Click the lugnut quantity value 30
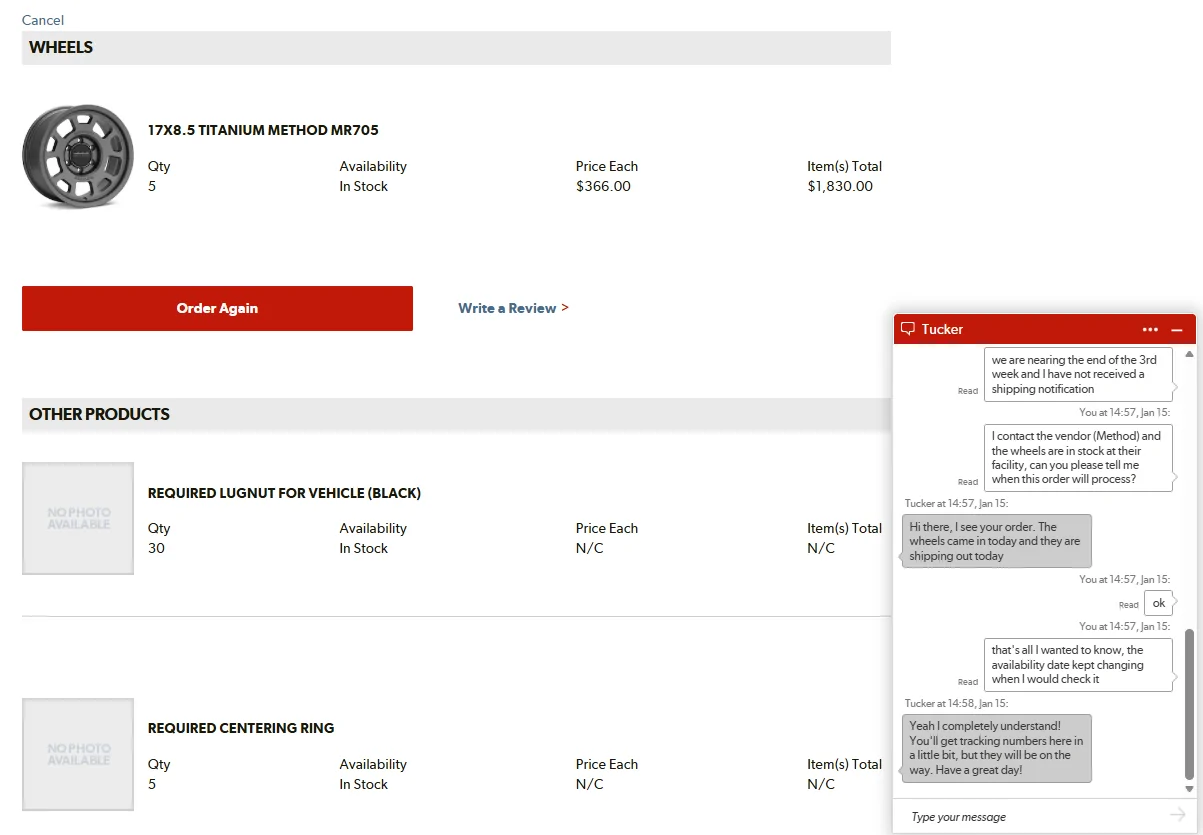Viewport: 1203px width, 835px height. click(x=156, y=548)
